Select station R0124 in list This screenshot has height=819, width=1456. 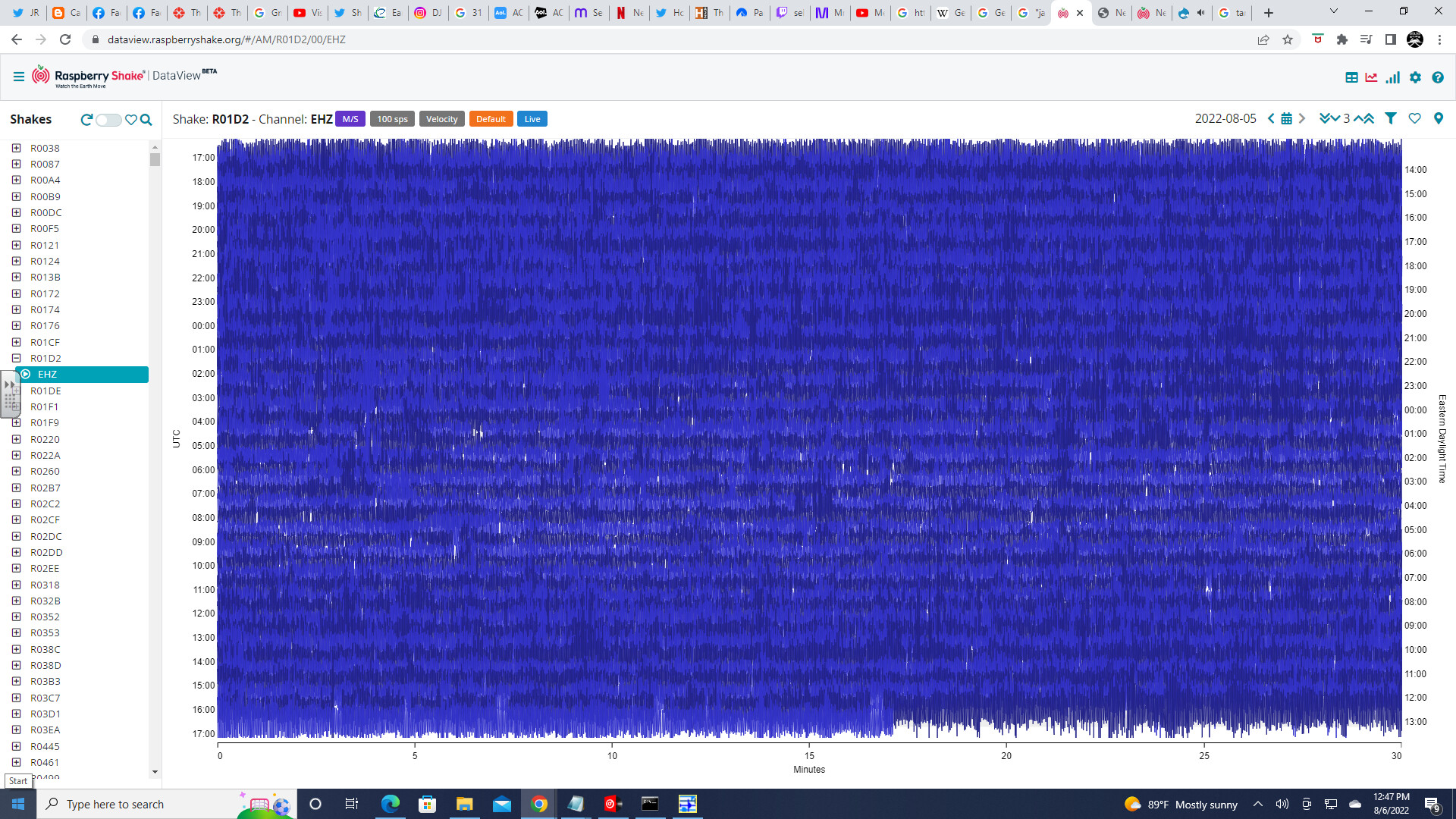click(45, 261)
